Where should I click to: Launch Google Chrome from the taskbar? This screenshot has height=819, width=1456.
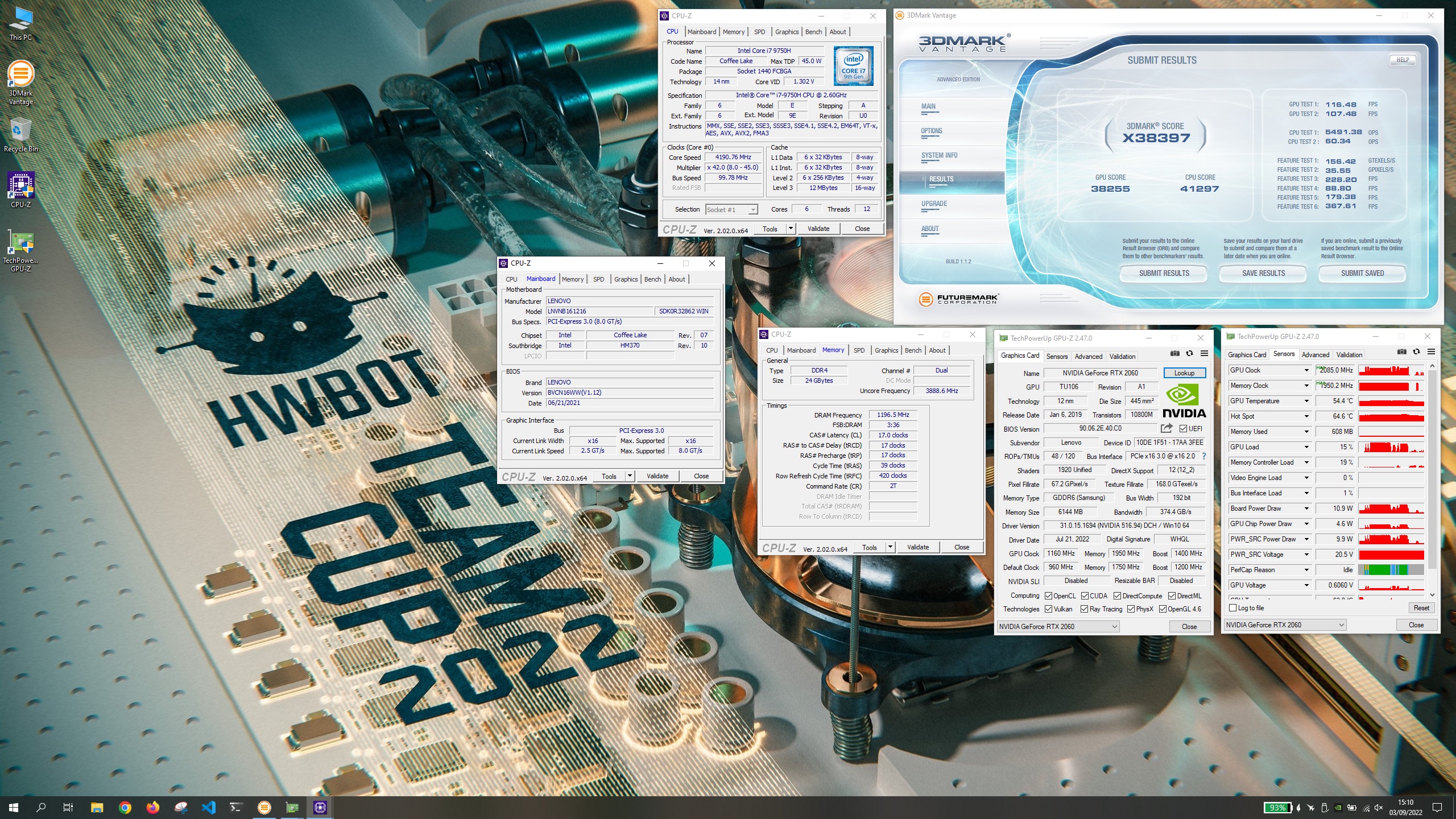click(x=125, y=808)
